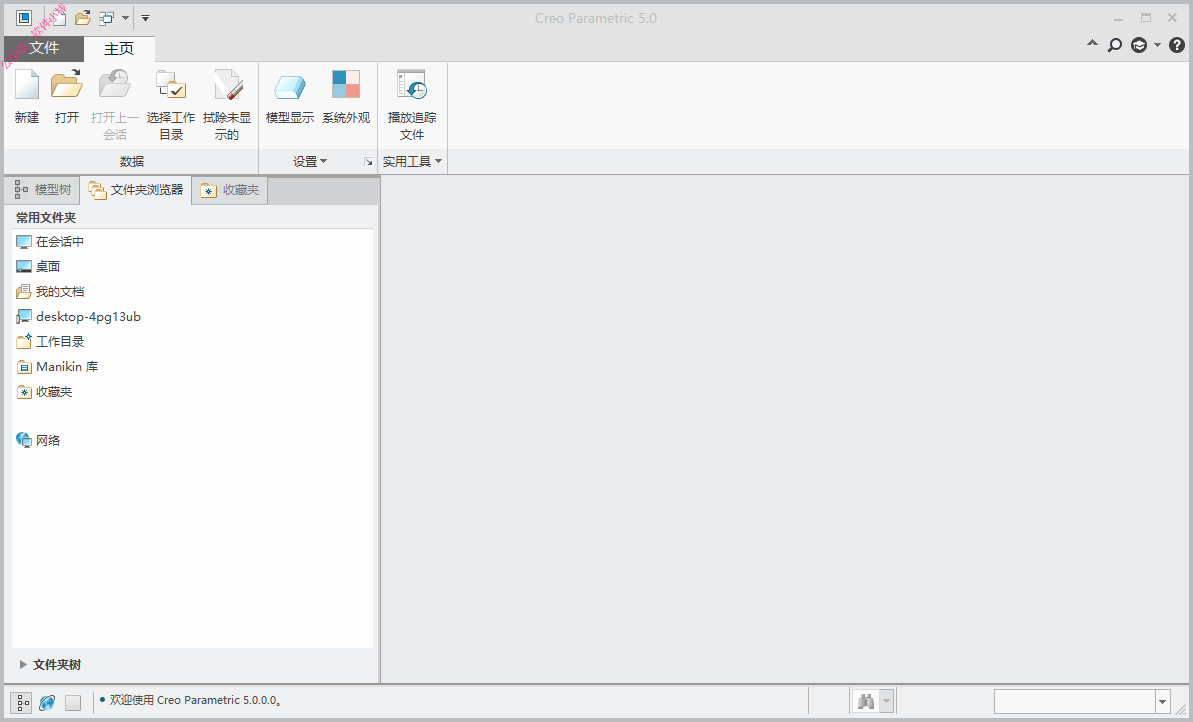
Task: Open the selection filter combo box
Action: (x=1082, y=701)
